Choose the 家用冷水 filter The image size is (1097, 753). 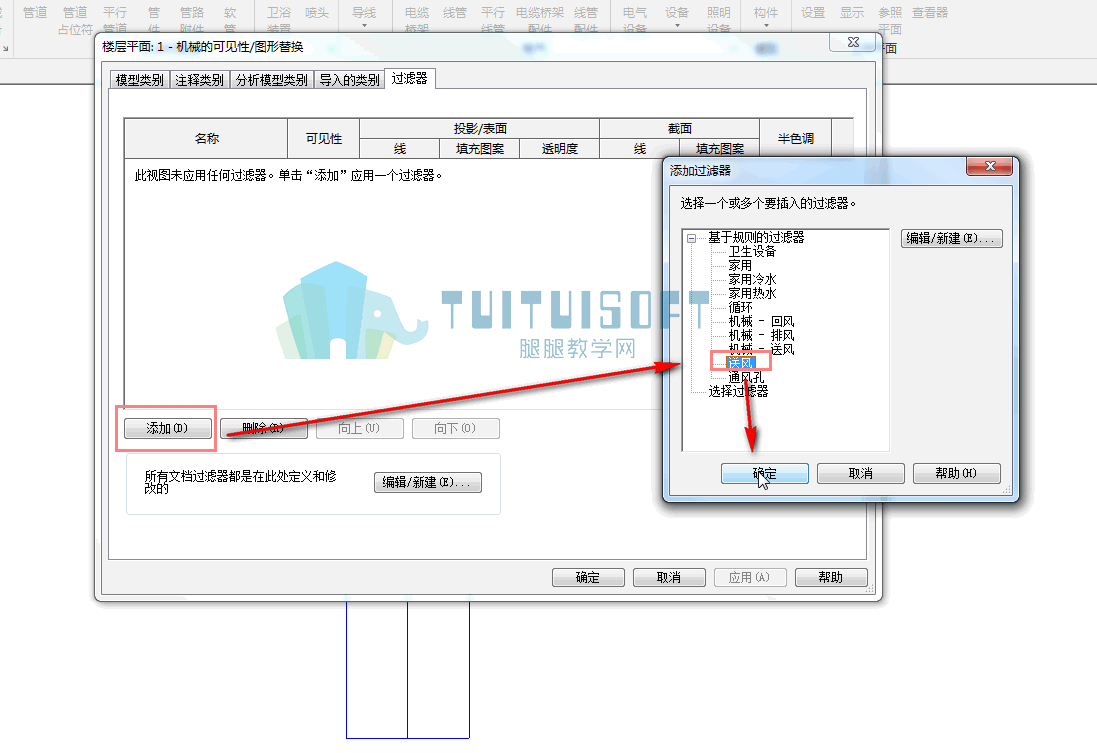coord(752,279)
